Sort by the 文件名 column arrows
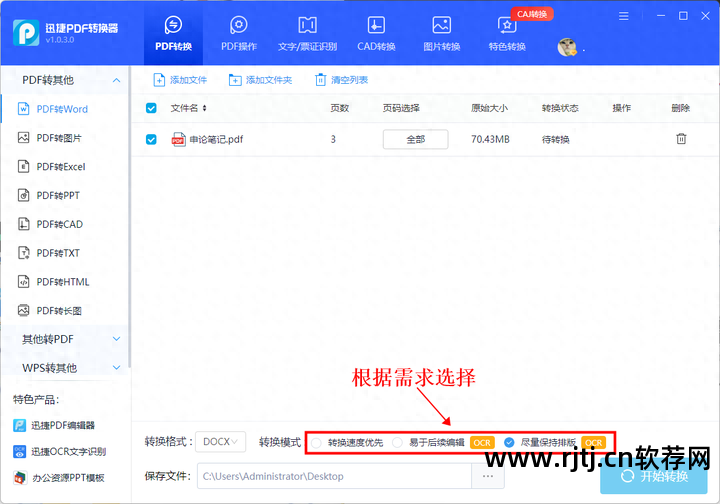The width and height of the screenshot is (720, 504). (x=204, y=108)
